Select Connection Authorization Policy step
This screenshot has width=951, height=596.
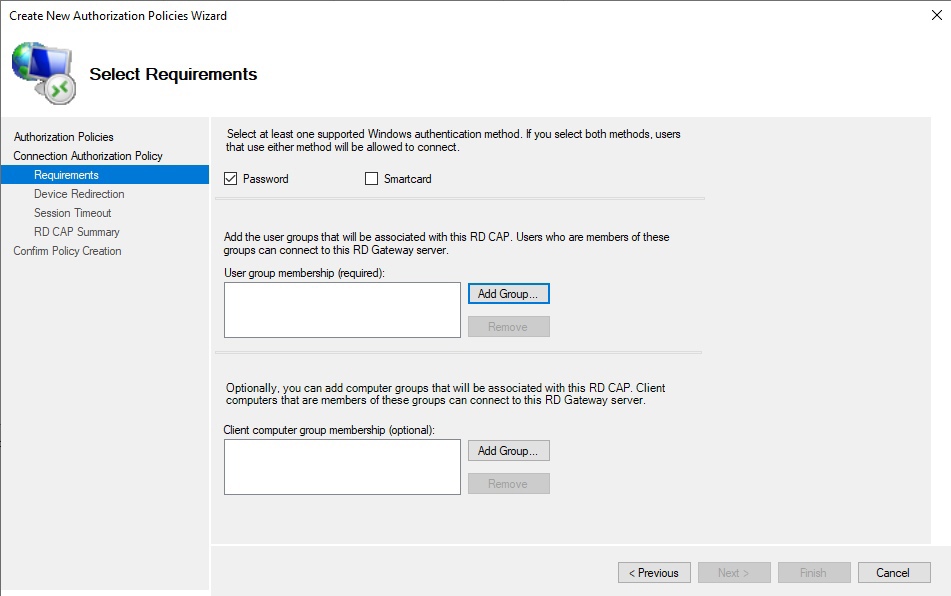tap(88, 156)
